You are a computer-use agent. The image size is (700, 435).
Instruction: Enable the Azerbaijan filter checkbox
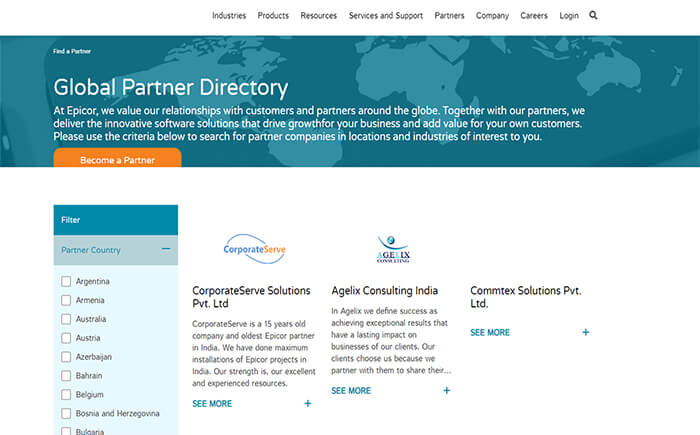66,357
